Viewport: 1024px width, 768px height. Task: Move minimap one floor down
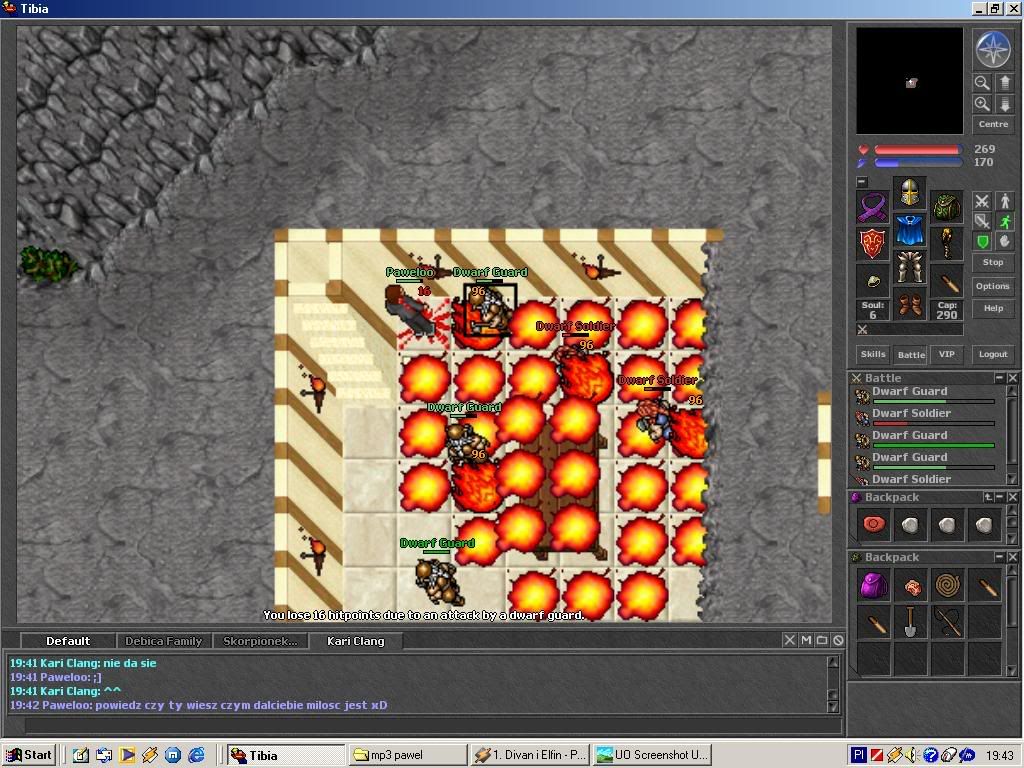[1004, 104]
